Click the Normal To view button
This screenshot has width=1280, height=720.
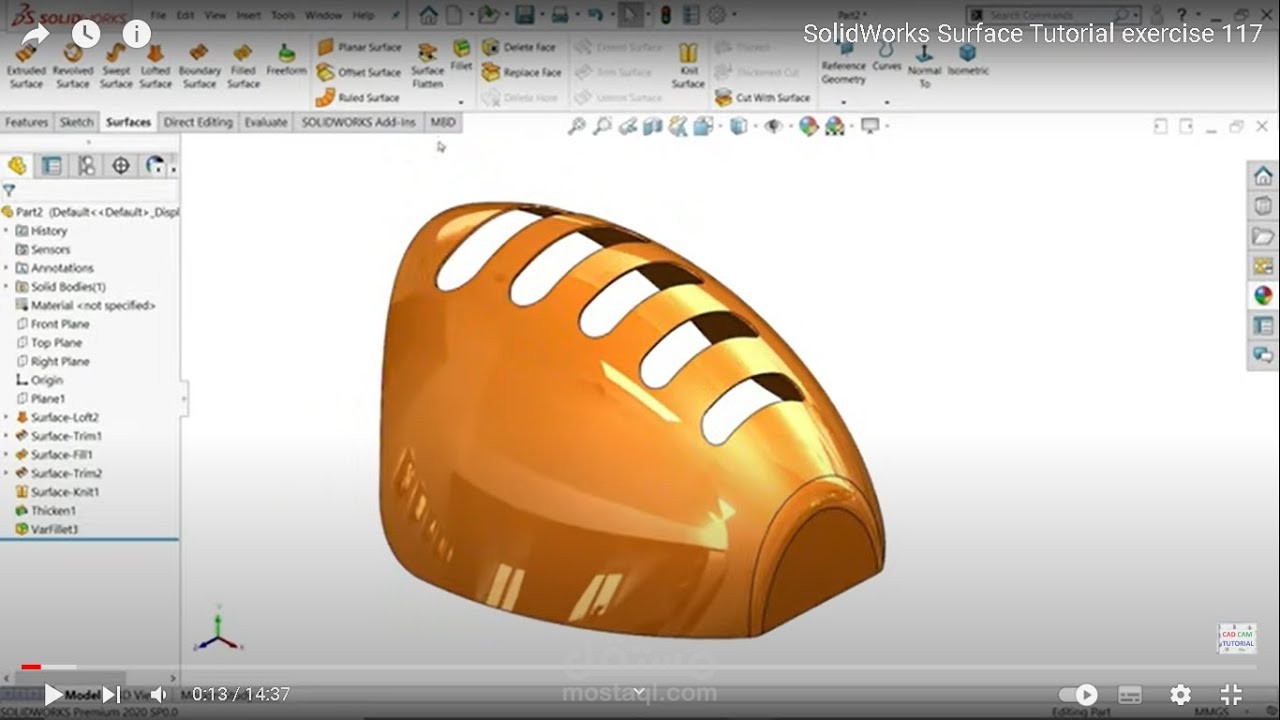924,66
